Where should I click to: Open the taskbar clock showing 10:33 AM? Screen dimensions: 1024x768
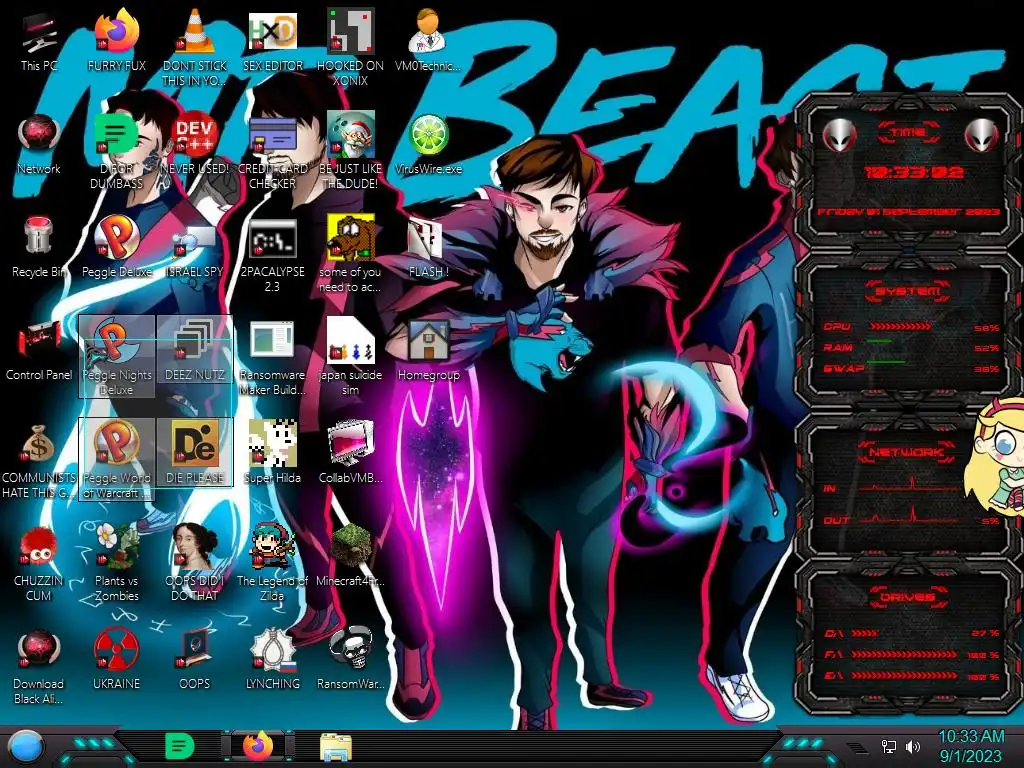970,746
